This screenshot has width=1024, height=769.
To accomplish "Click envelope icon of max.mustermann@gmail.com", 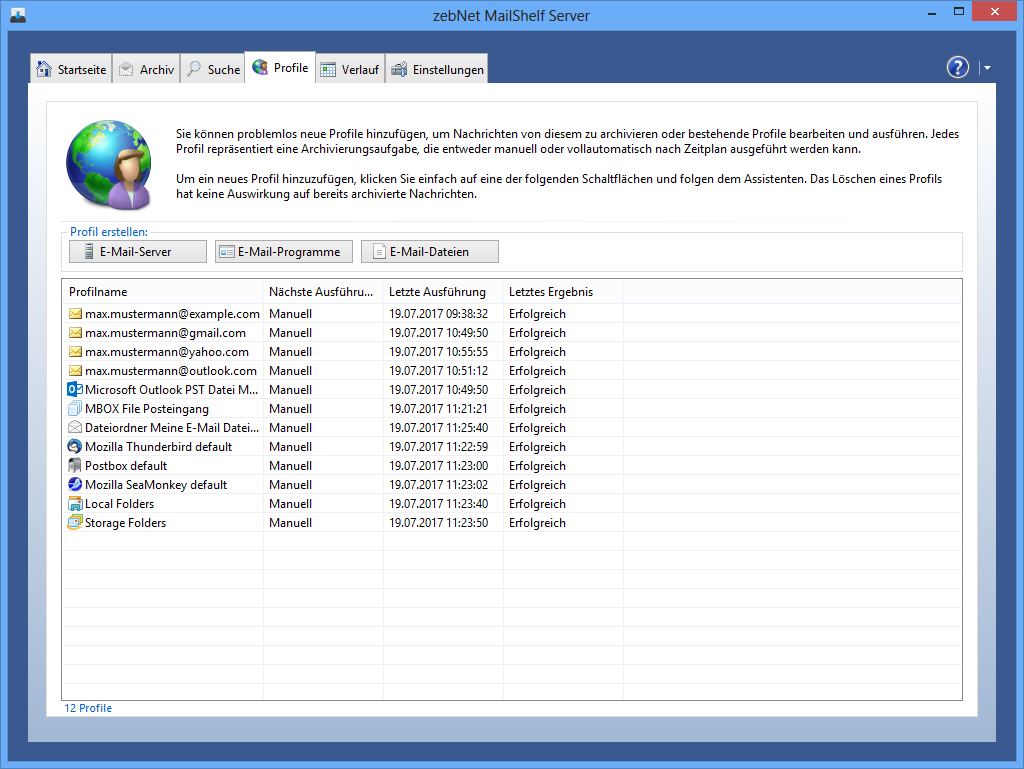I will click(x=75, y=333).
